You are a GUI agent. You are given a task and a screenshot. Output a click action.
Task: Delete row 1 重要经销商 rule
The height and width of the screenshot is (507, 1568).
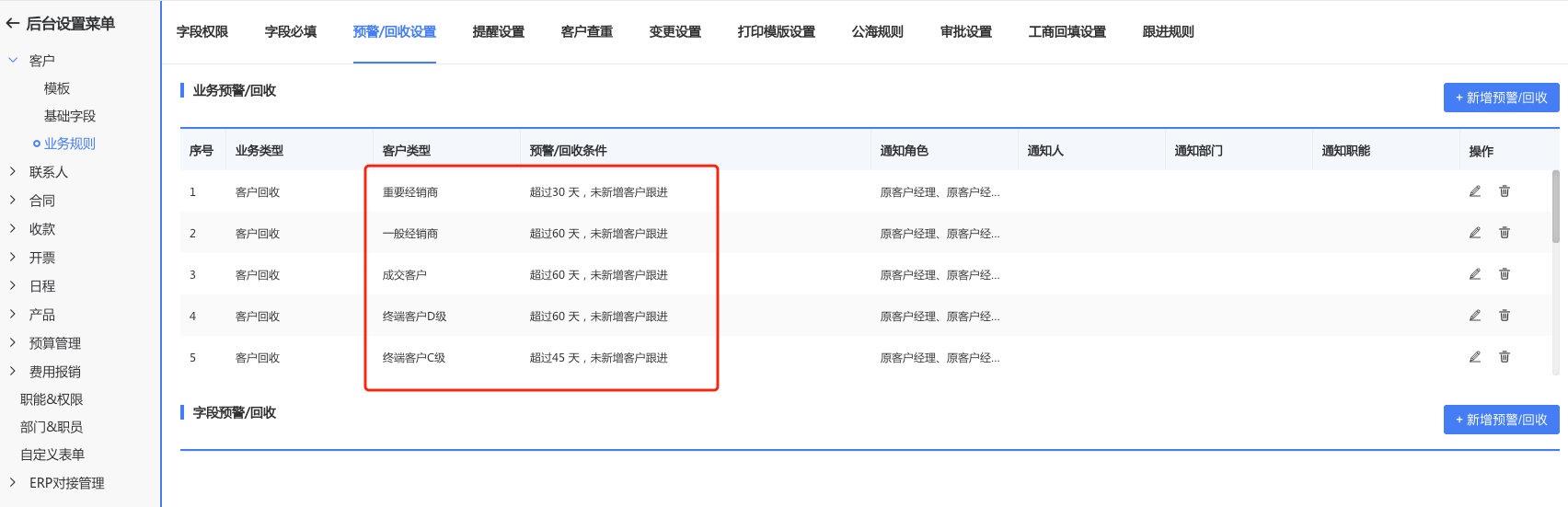click(1505, 191)
